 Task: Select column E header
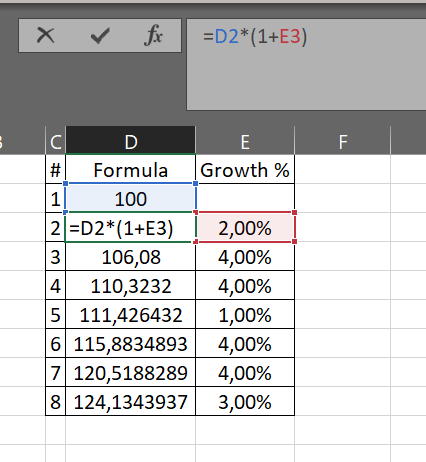click(245, 140)
